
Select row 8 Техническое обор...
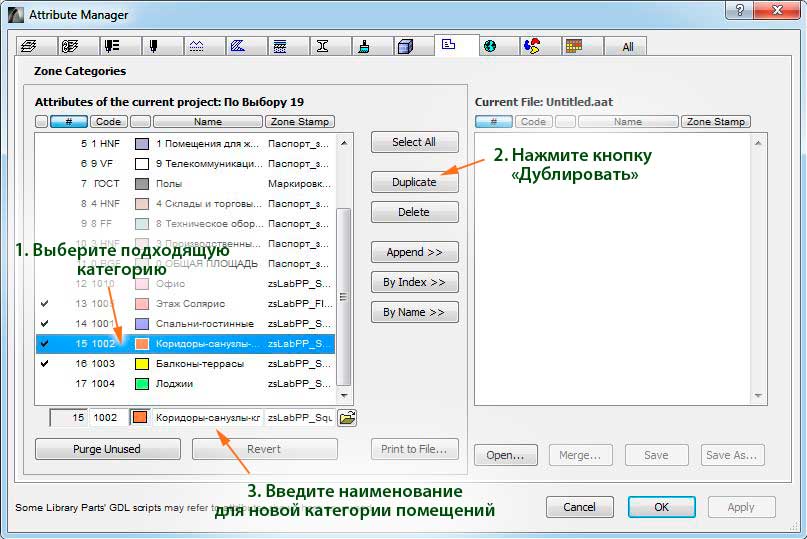(x=185, y=224)
